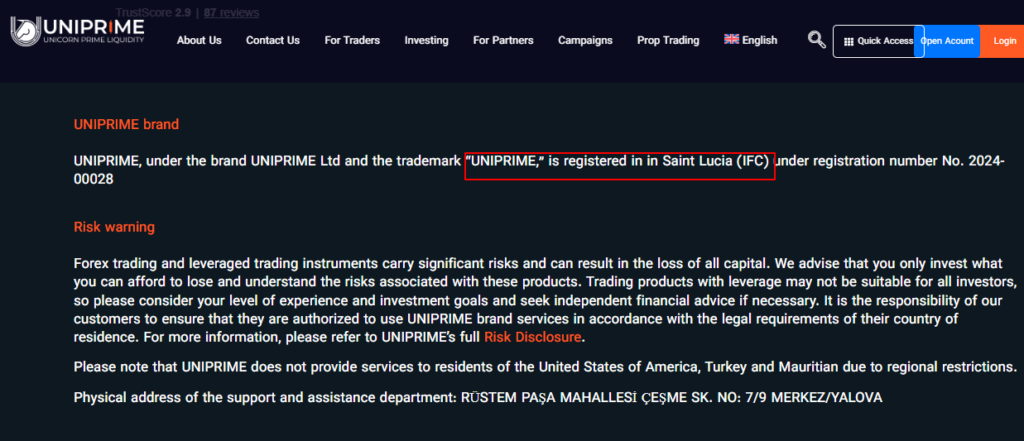This screenshot has height=441, width=1024.
Task: Click the physical address line in Yalova
Action: tap(478, 397)
